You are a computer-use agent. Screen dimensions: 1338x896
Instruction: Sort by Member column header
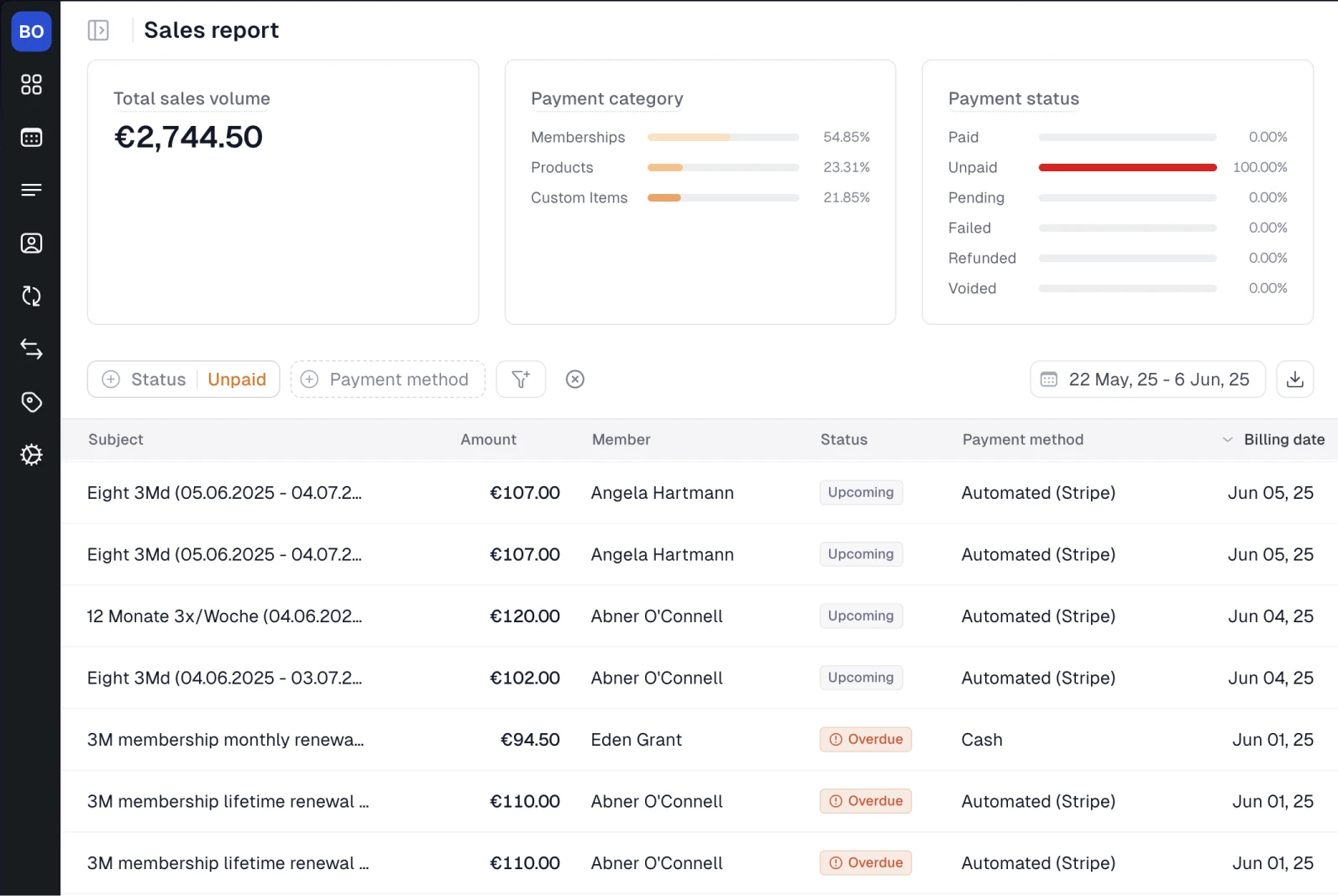(622, 440)
